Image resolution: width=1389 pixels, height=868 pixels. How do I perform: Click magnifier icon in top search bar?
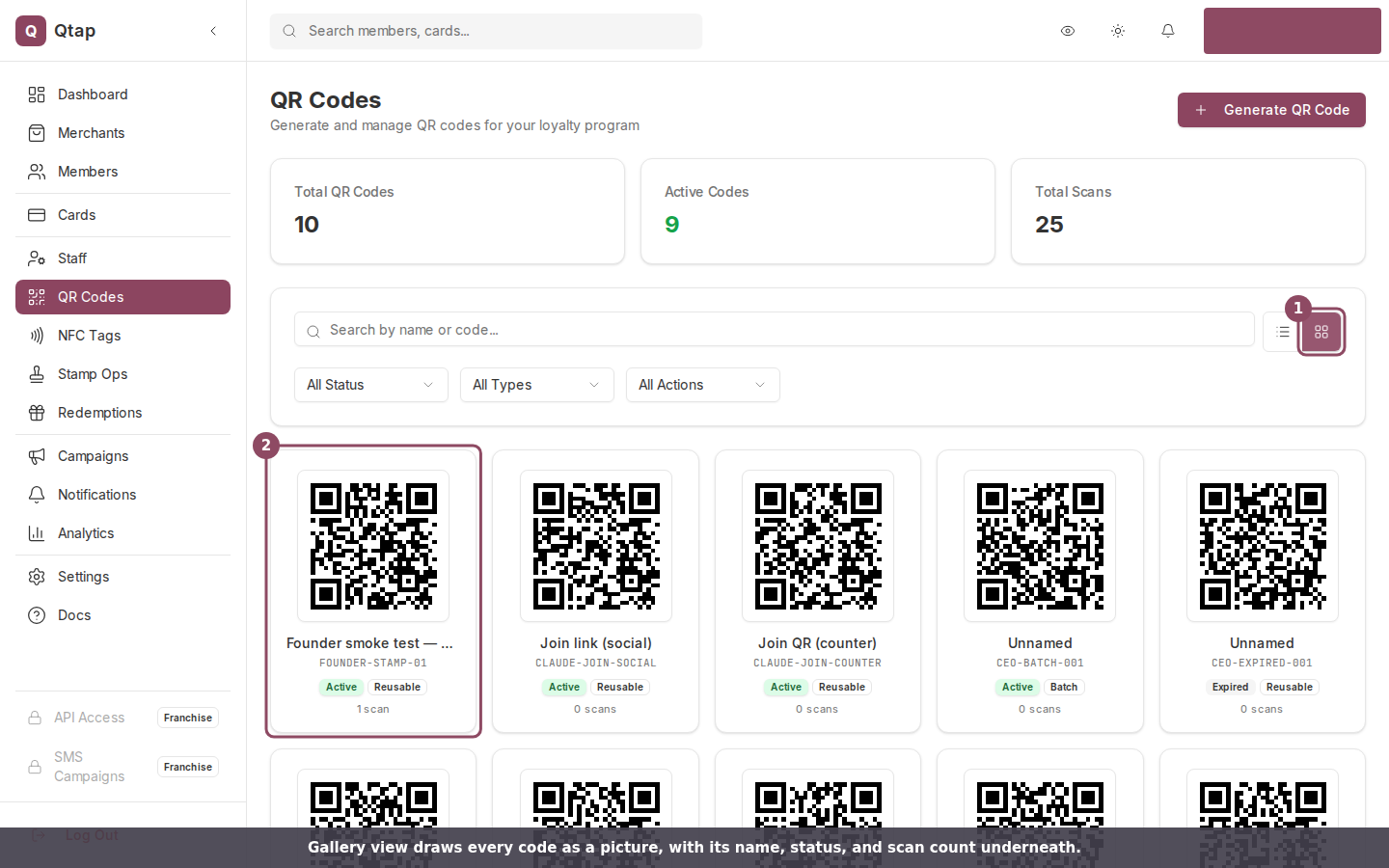pos(289,31)
